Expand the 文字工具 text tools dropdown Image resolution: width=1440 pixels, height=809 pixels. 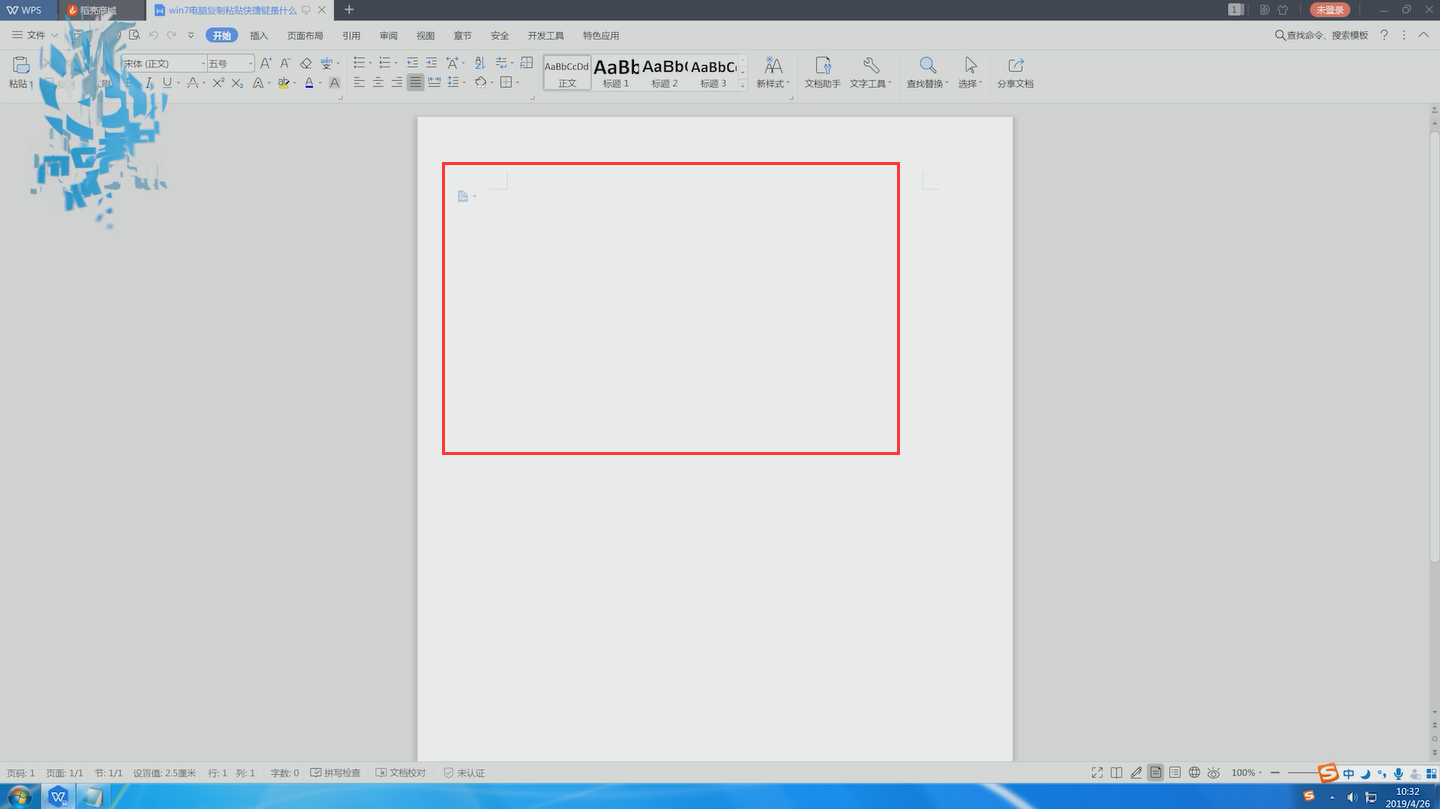pyautogui.click(x=889, y=84)
